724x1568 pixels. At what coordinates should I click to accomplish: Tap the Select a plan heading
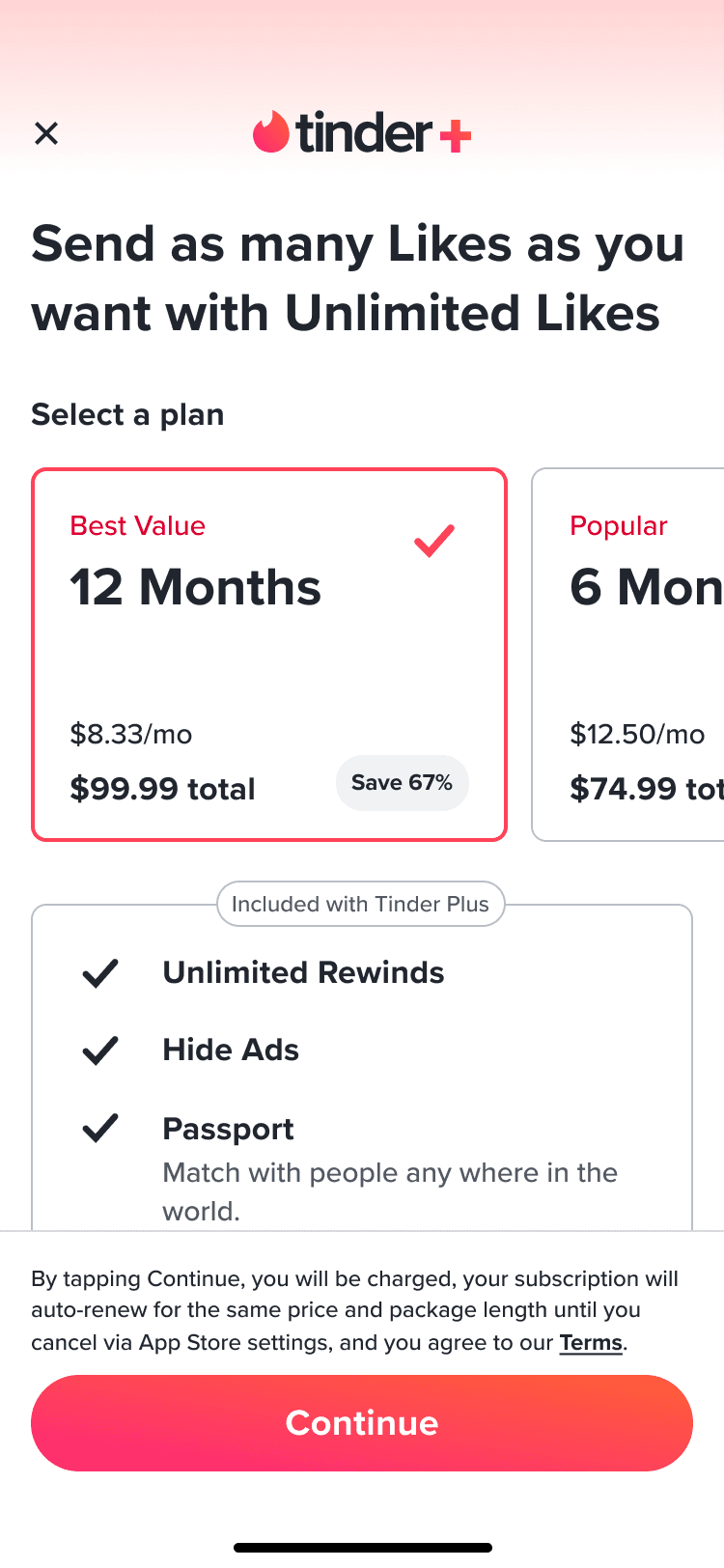point(127,414)
